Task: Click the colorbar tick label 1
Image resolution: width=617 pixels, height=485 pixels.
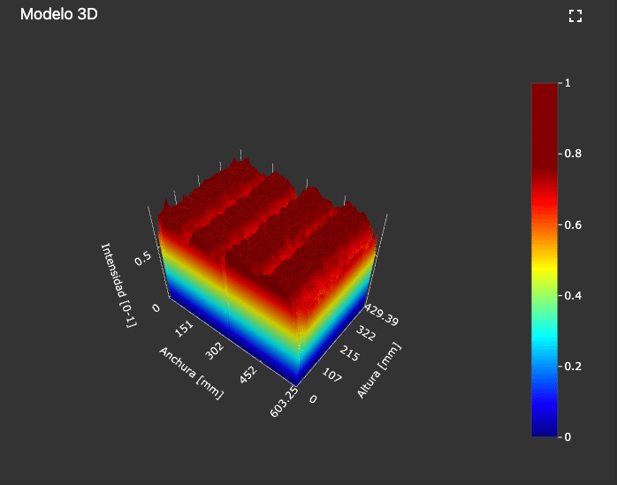Action: [x=568, y=83]
